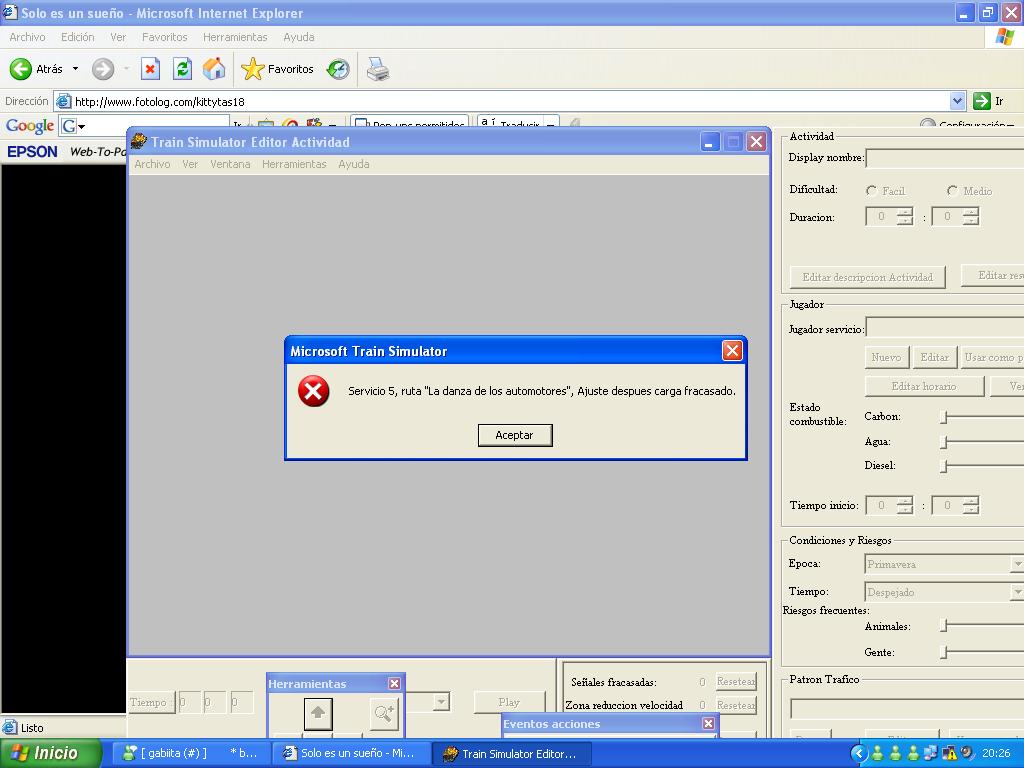
Task: Open the Herramientas menu in Internet Explorer
Action: (234, 37)
